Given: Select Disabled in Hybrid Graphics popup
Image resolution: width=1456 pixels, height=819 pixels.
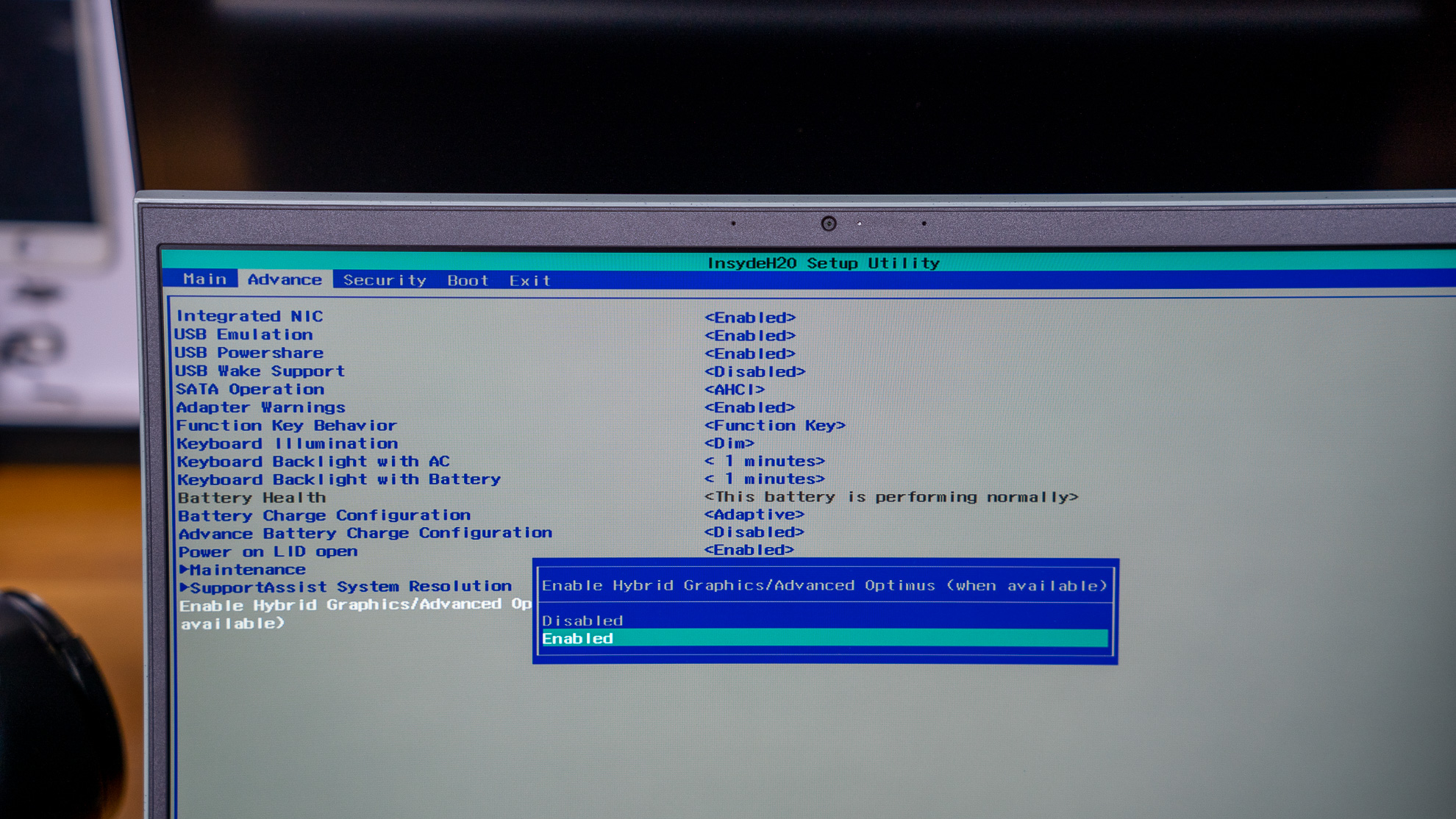Looking at the screenshot, I should [582, 620].
